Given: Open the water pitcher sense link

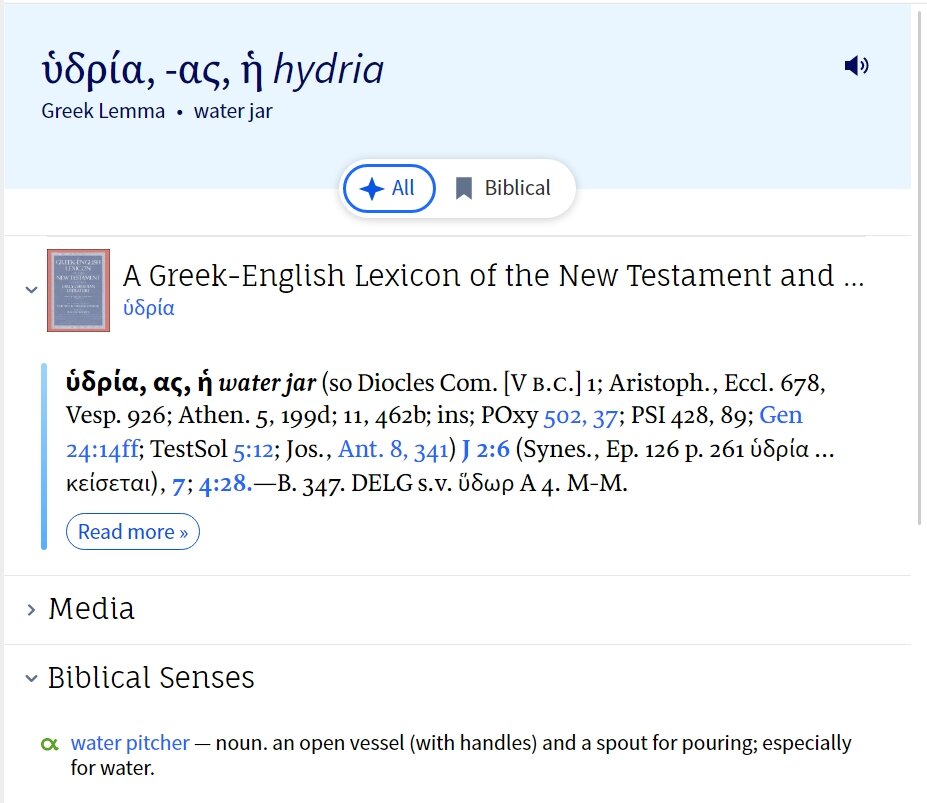Looking at the screenshot, I should point(130,743).
